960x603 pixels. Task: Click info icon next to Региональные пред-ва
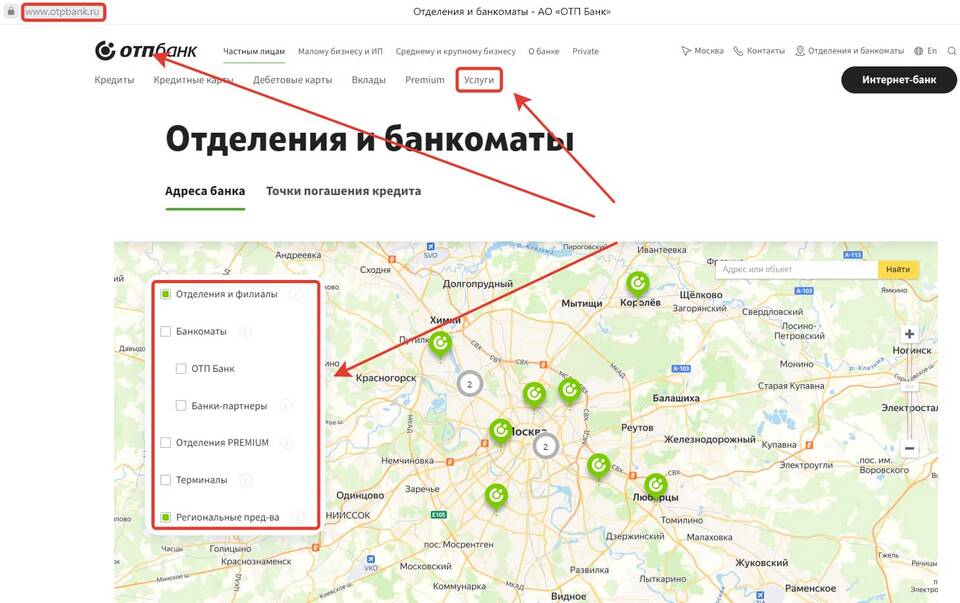298,518
